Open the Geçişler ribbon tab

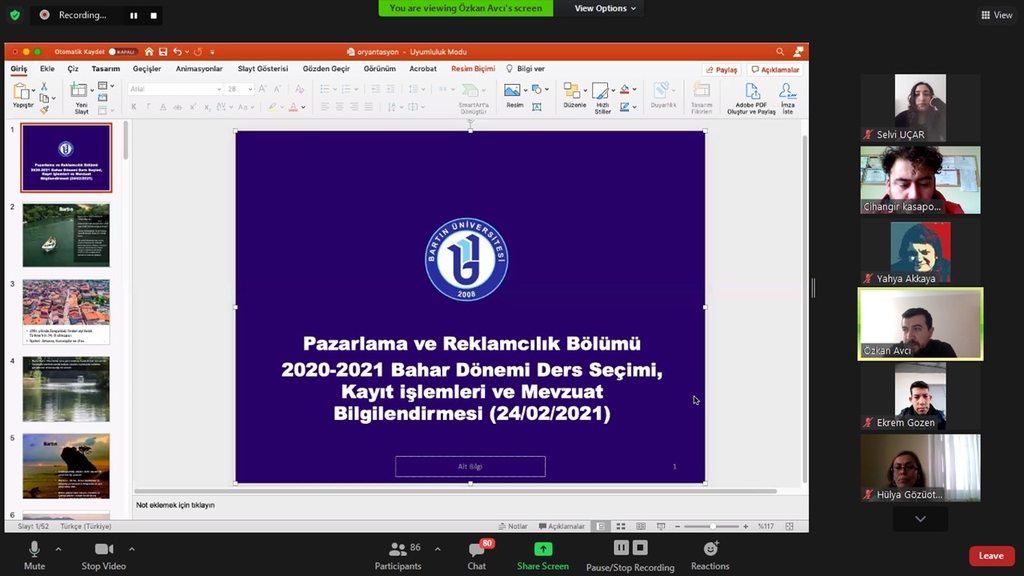click(x=147, y=69)
